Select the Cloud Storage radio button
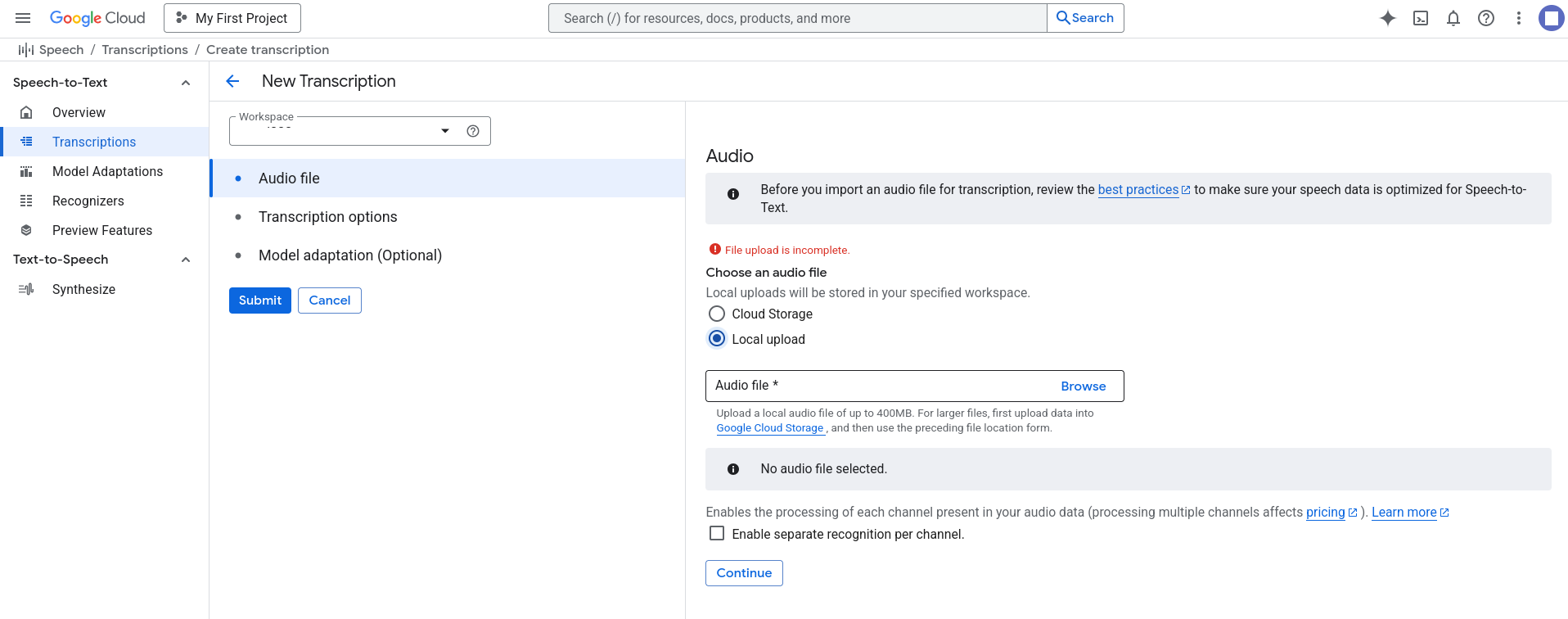 click(x=717, y=314)
